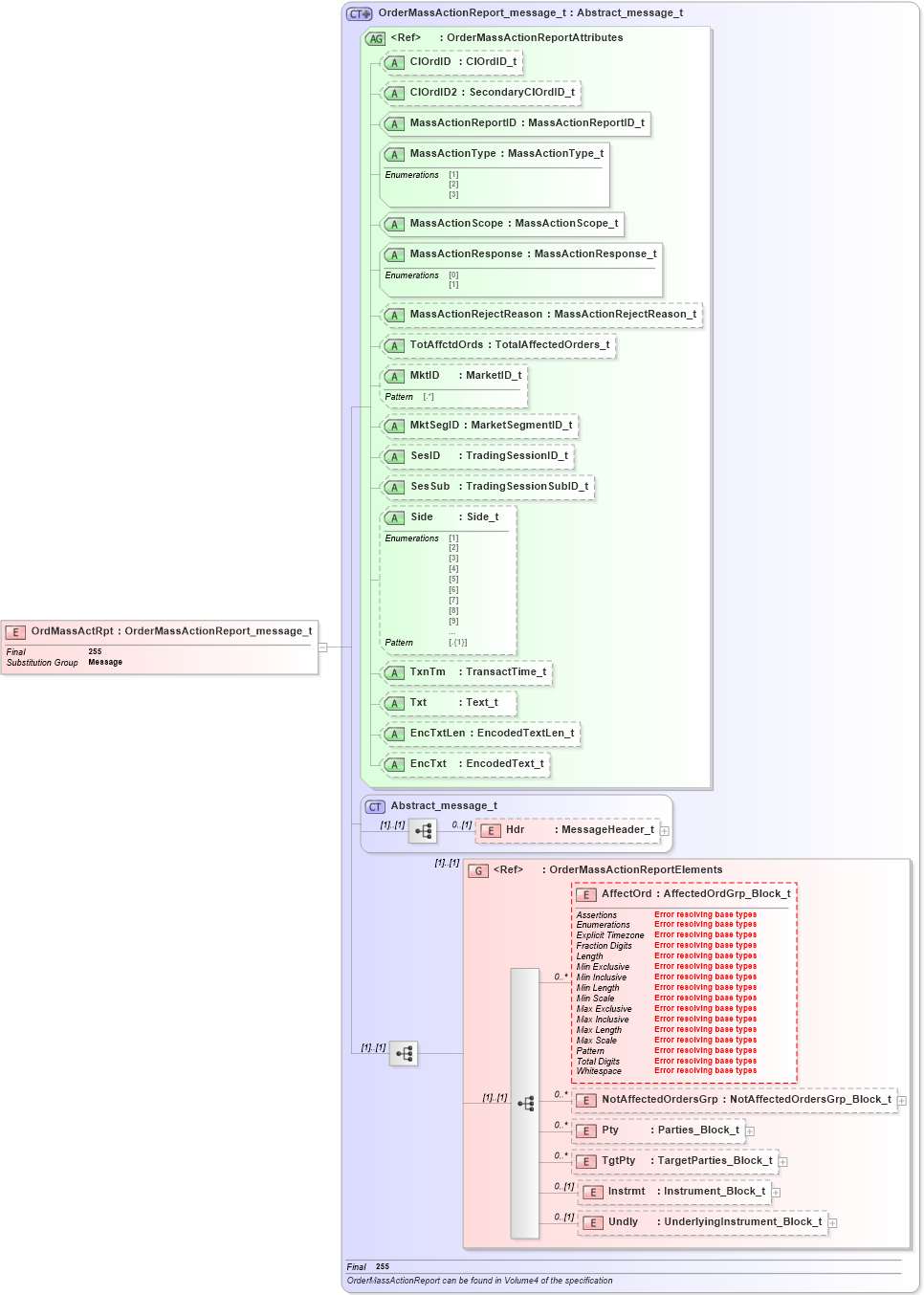Select the G icon beside OrderMassActionReportElements
Image resolution: width=924 pixels, height=1295 pixels.
point(476,870)
